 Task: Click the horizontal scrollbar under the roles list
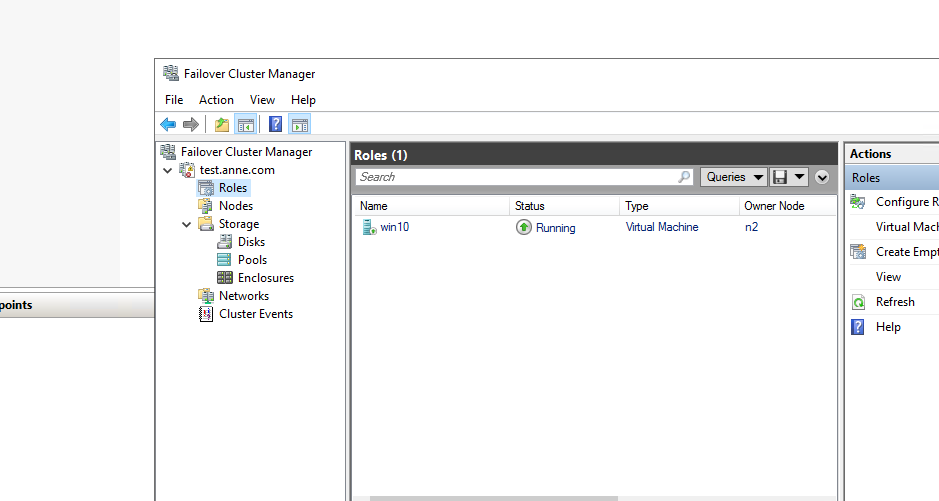493,498
